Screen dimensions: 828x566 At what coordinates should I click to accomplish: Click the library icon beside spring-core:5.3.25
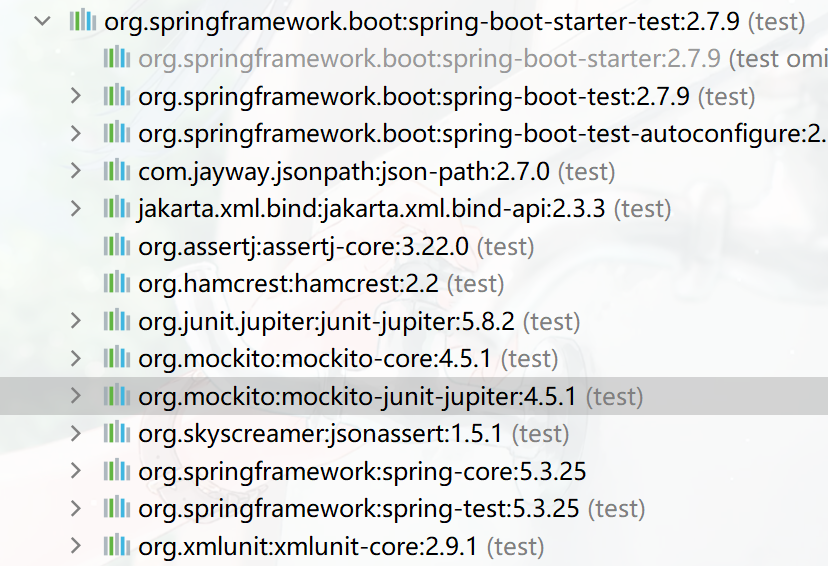(117, 470)
